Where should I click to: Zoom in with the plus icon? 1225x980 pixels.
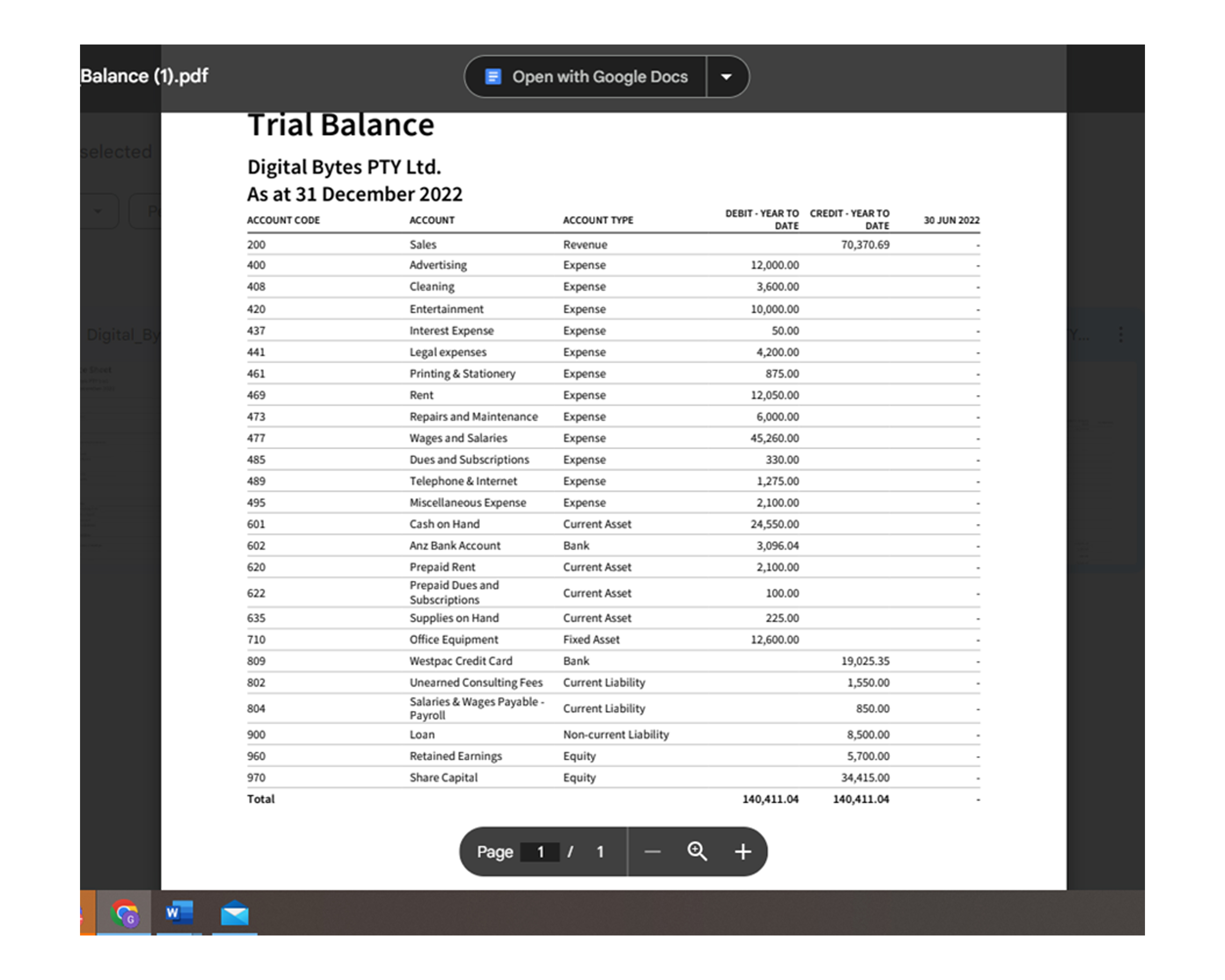click(742, 851)
